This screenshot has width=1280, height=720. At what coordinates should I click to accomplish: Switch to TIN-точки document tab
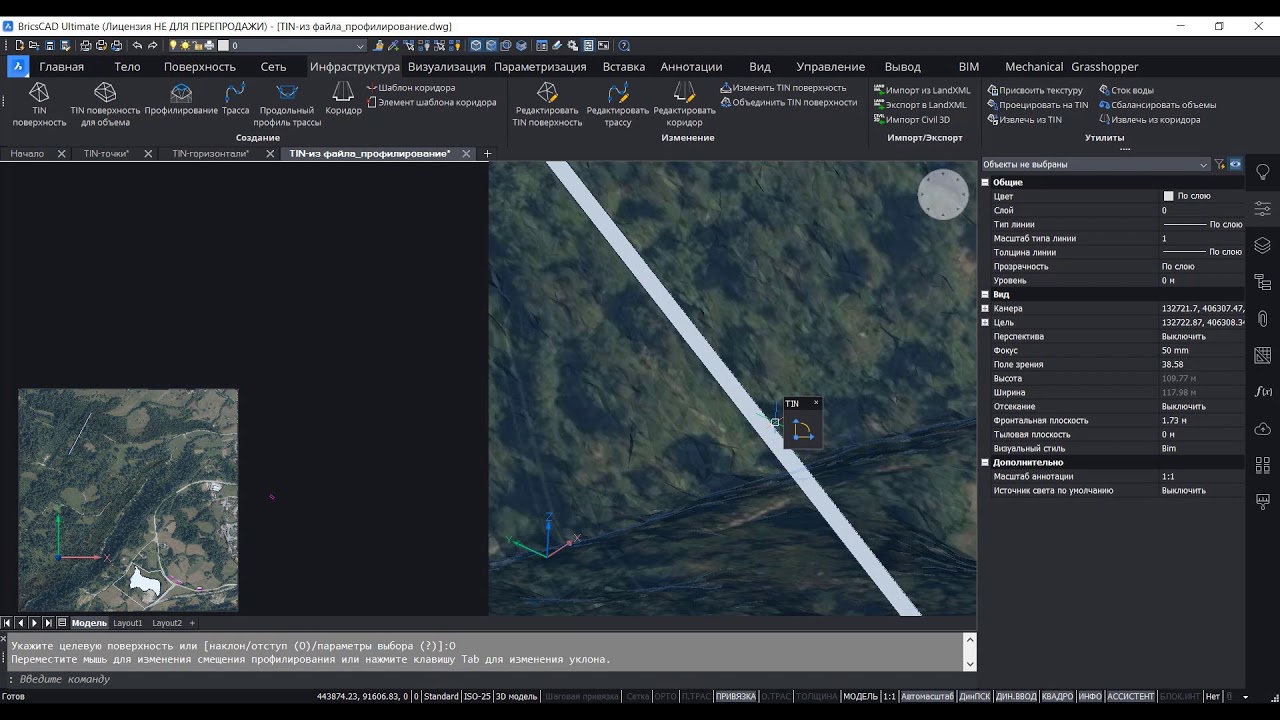tap(106, 154)
